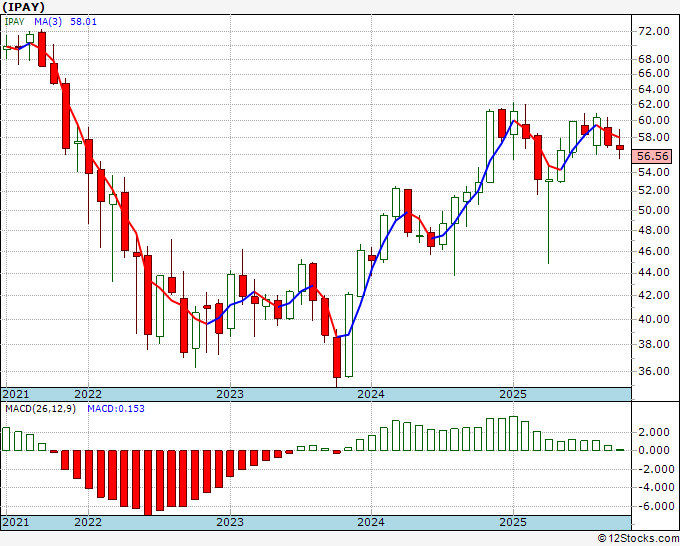Click 2025 on the MACD panel time axis
680x546 pixels.
click(x=513, y=522)
